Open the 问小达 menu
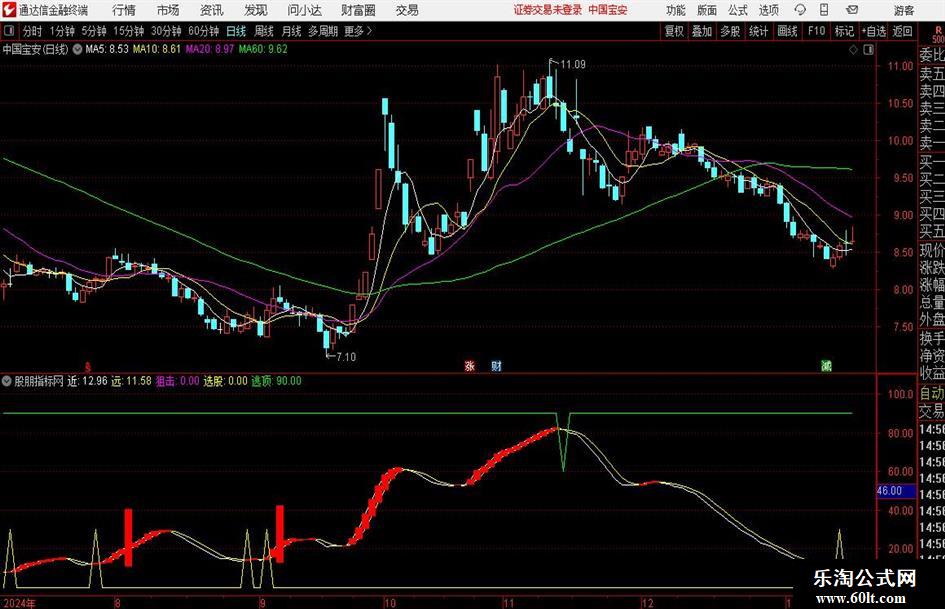 point(304,10)
